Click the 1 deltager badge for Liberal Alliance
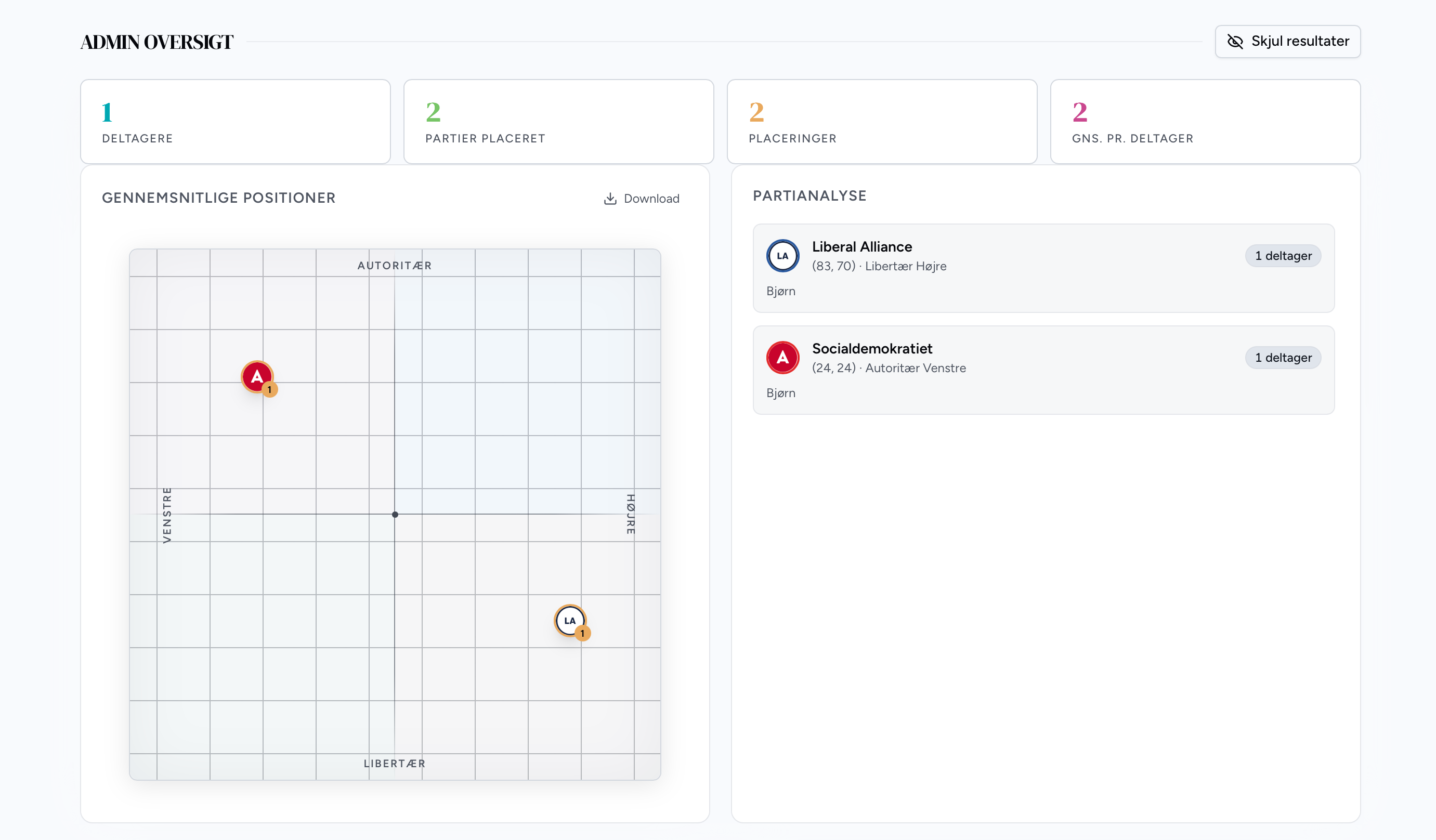1436x840 pixels. (x=1283, y=256)
